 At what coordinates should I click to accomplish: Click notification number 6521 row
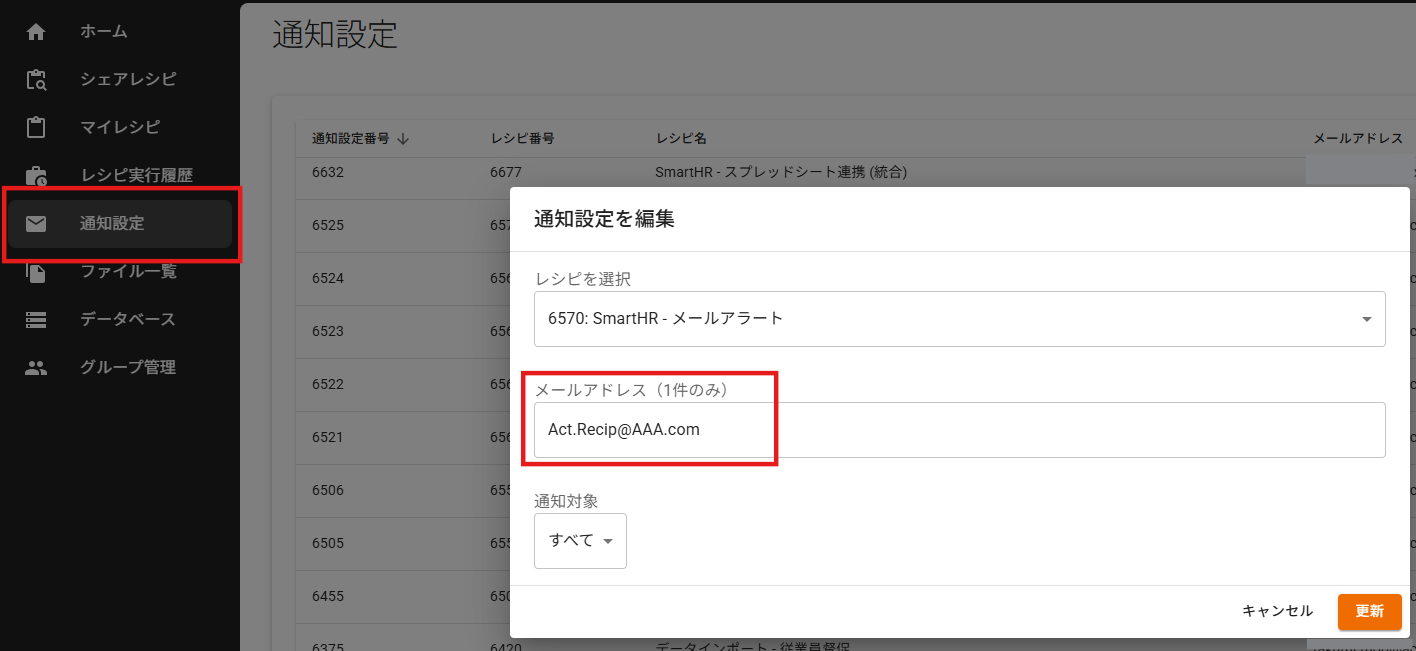point(328,437)
